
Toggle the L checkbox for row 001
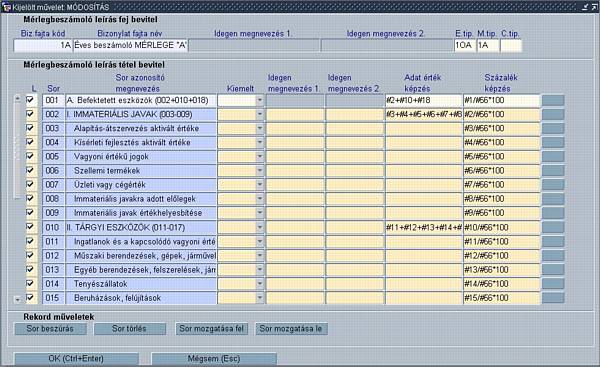coord(30,100)
